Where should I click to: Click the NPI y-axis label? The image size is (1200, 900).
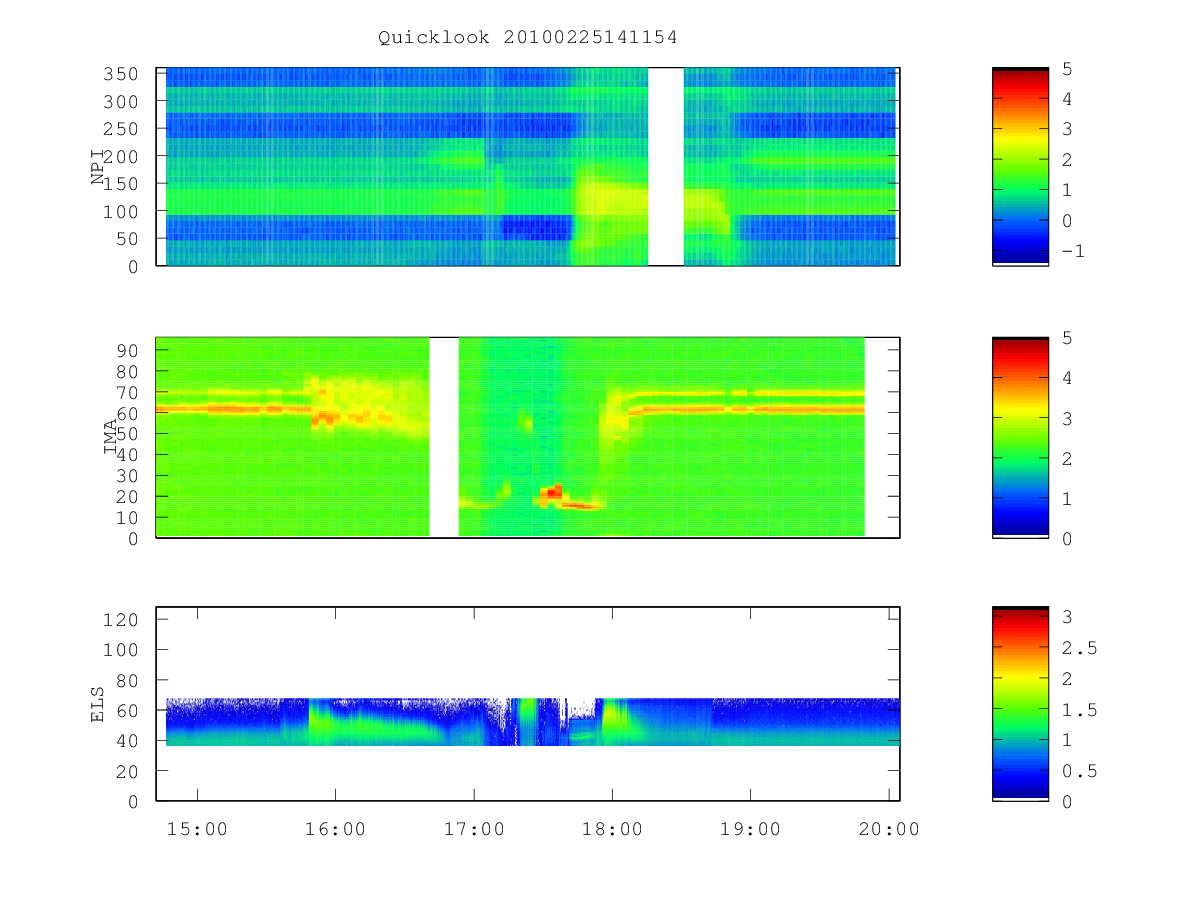[x=98, y=167]
